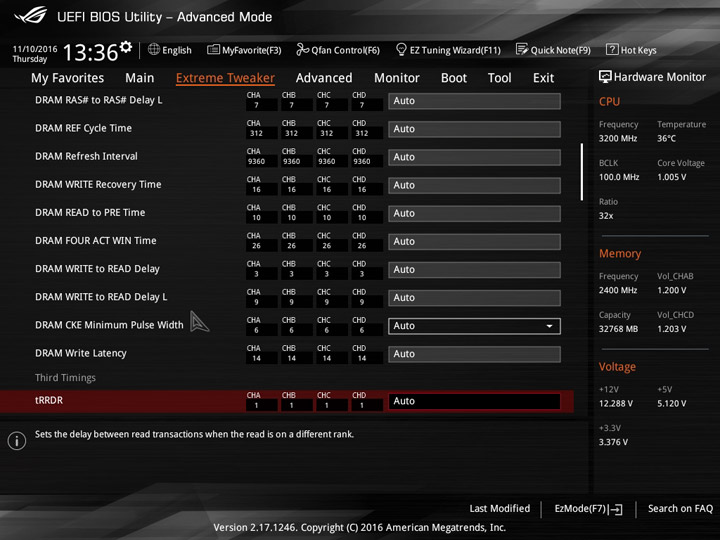Click the tRRDR Auto input field

474,401
